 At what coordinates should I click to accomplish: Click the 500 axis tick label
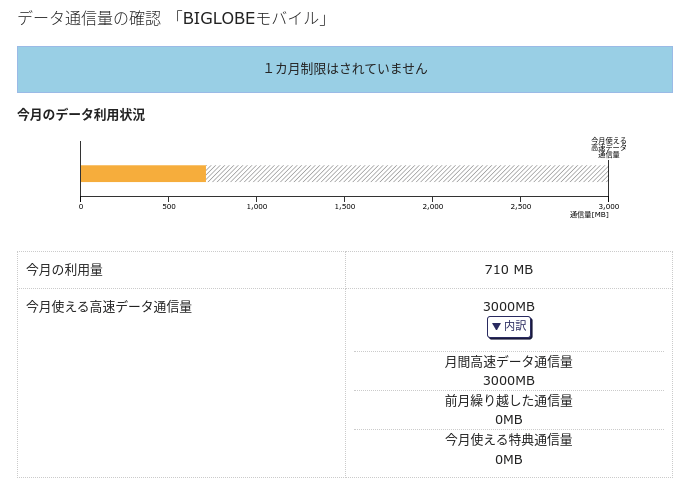click(x=169, y=207)
